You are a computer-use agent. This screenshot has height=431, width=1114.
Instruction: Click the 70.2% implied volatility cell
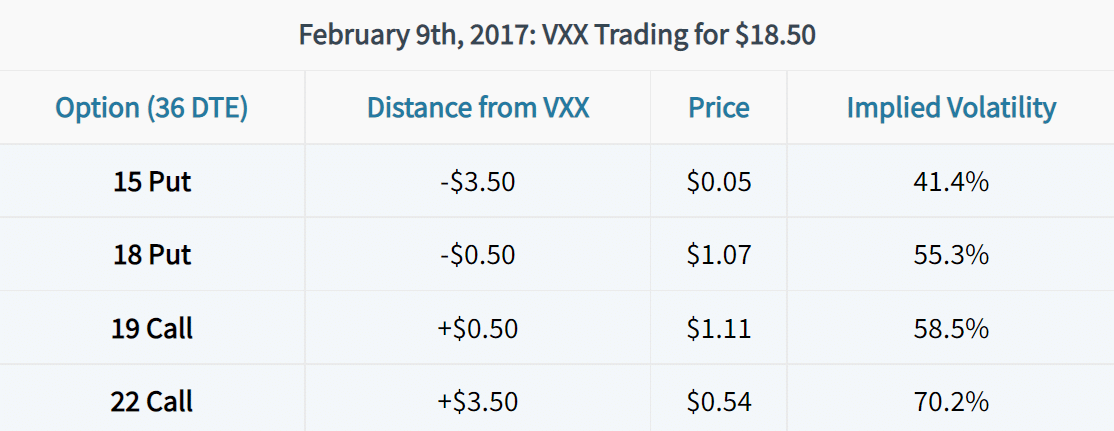coord(951,402)
